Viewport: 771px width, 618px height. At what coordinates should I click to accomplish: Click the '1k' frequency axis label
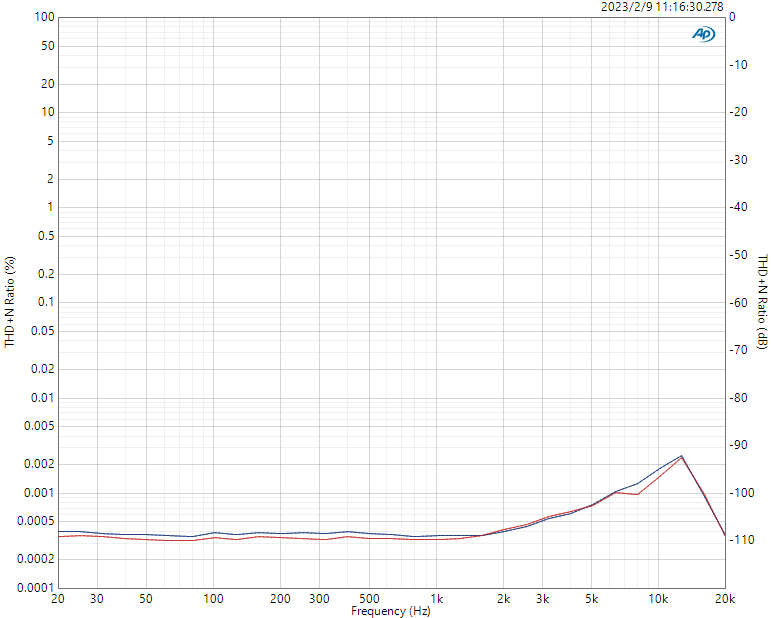click(436, 599)
